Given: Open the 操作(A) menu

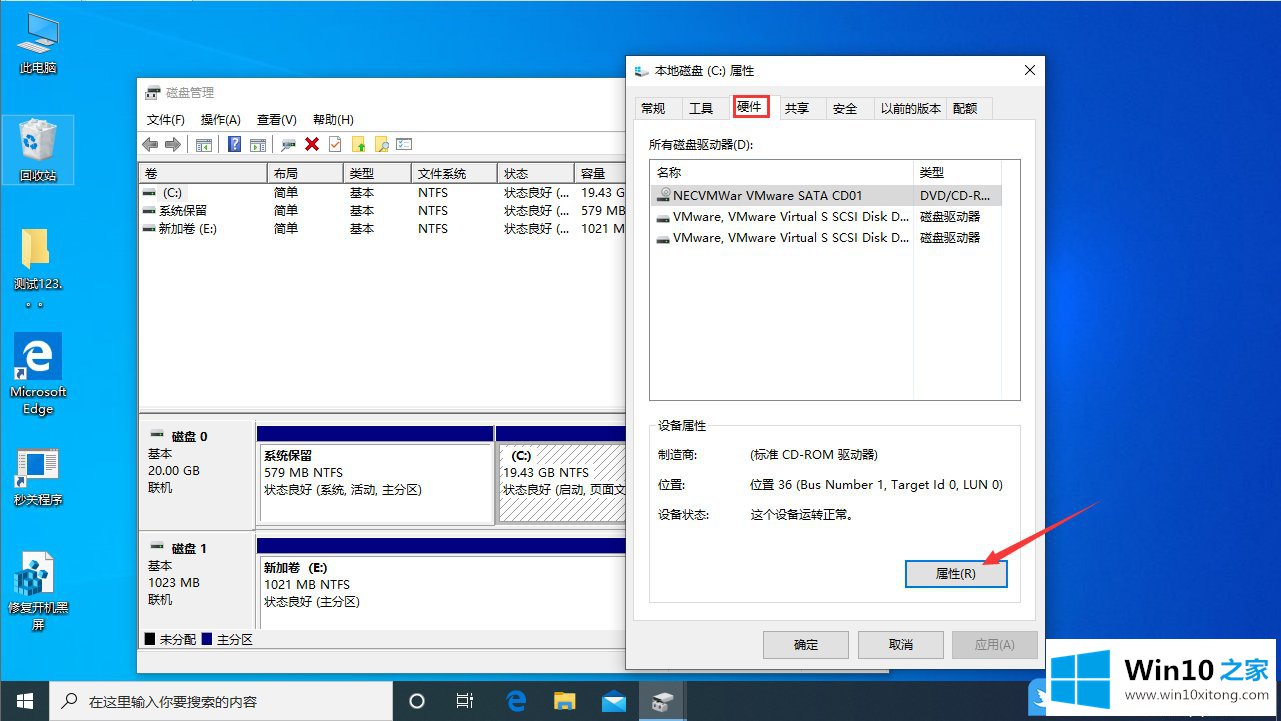Looking at the screenshot, I should (x=220, y=120).
